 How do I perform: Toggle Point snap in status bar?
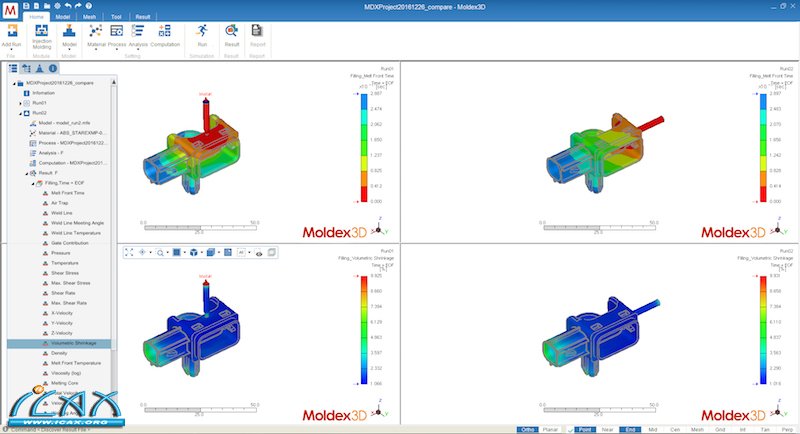(584, 430)
